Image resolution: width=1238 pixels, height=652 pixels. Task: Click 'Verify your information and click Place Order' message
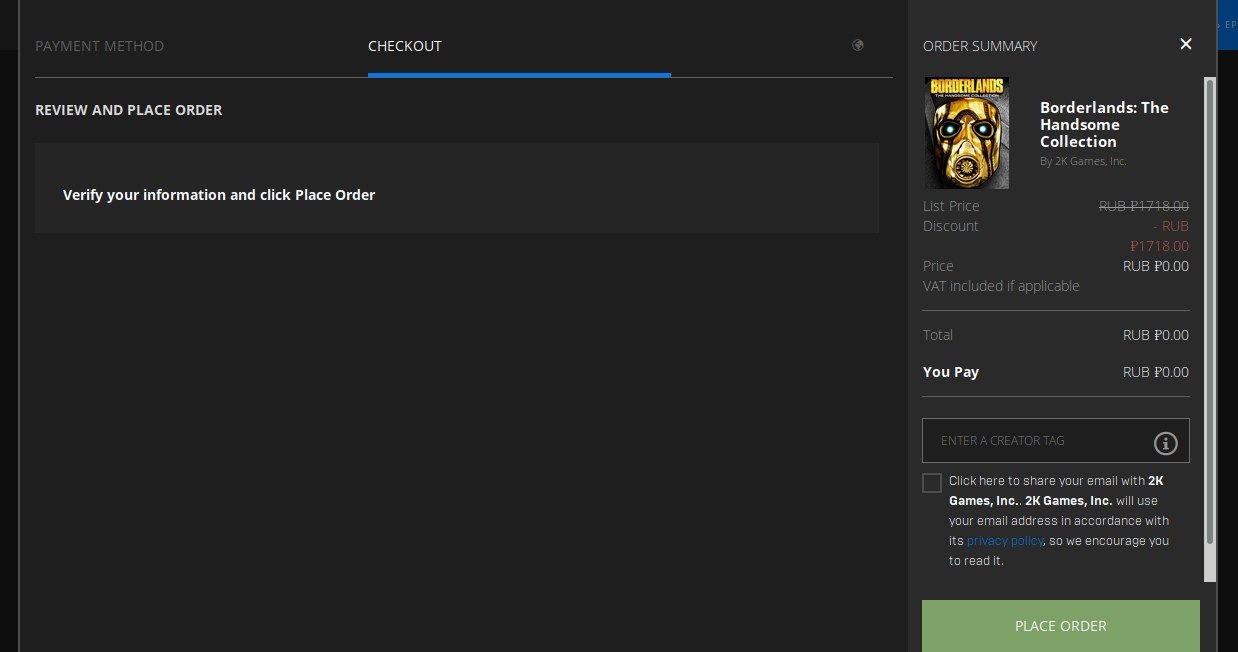[219, 195]
